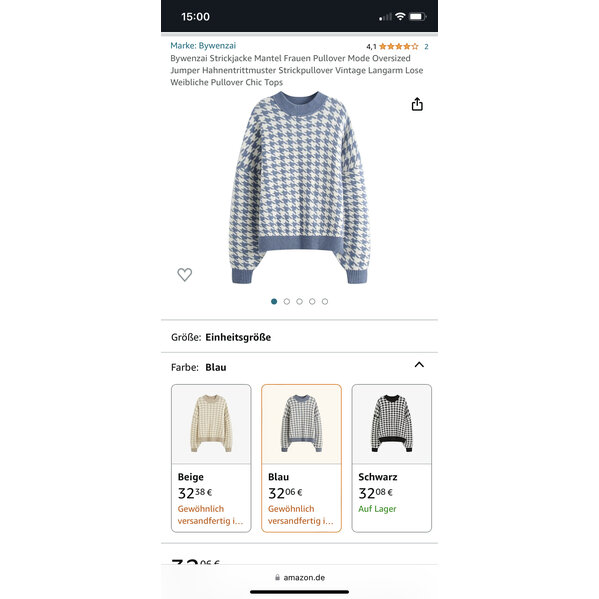This screenshot has height=599, width=599.
Task: Select the Beige color option
Action: pyautogui.click(x=211, y=458)
